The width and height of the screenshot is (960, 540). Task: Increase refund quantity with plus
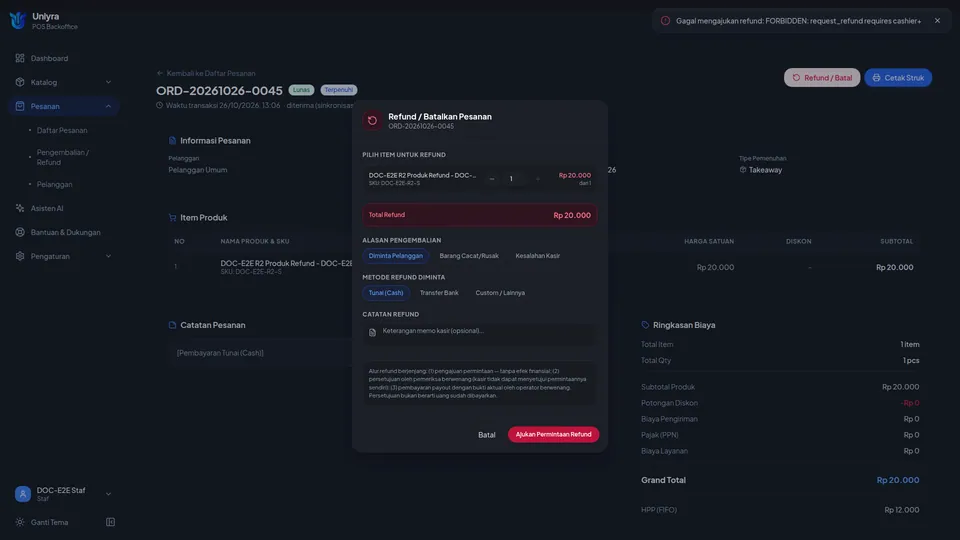click(538, 179)
